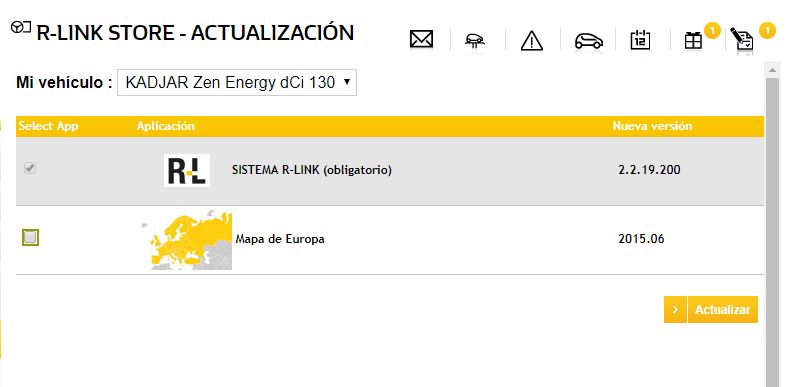This screenshot has height=387, width=789.
Task: Click the yellow arrow beside Actualizar
Action: 675,309
